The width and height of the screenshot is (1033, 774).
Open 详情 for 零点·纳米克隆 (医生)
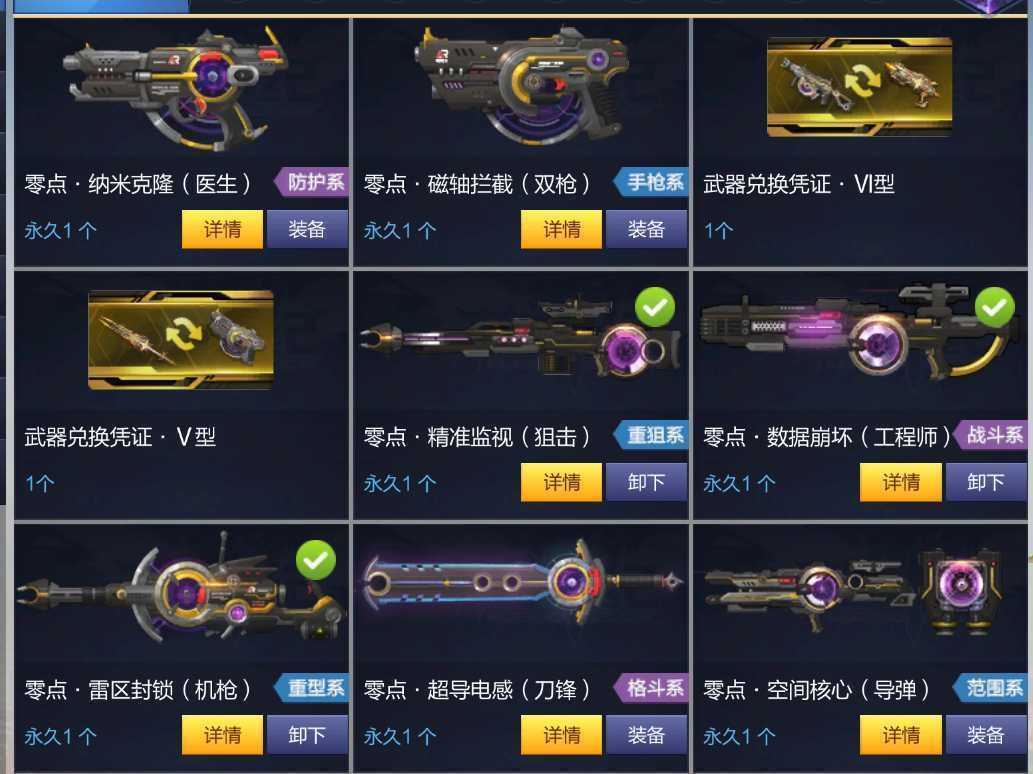[x=222, y=229]
